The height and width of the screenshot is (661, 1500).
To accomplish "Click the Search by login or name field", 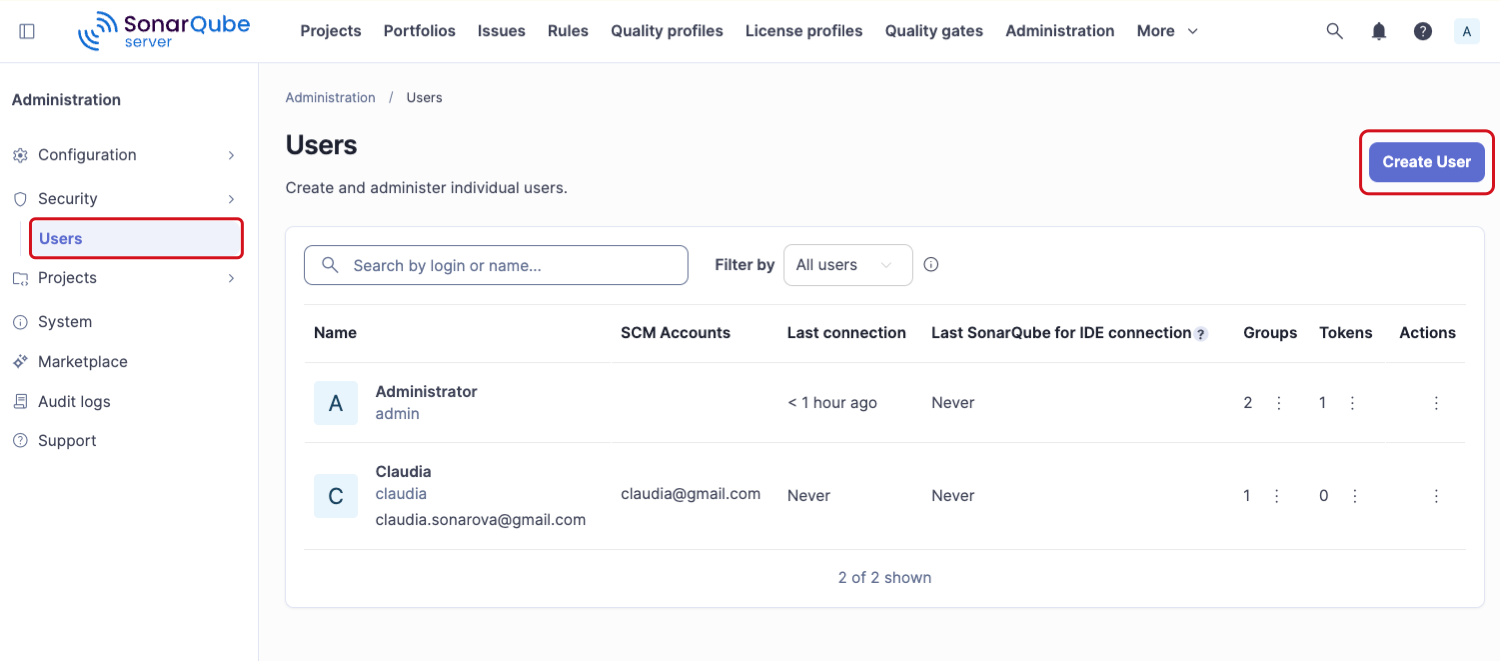I will (x=496, y=265).
